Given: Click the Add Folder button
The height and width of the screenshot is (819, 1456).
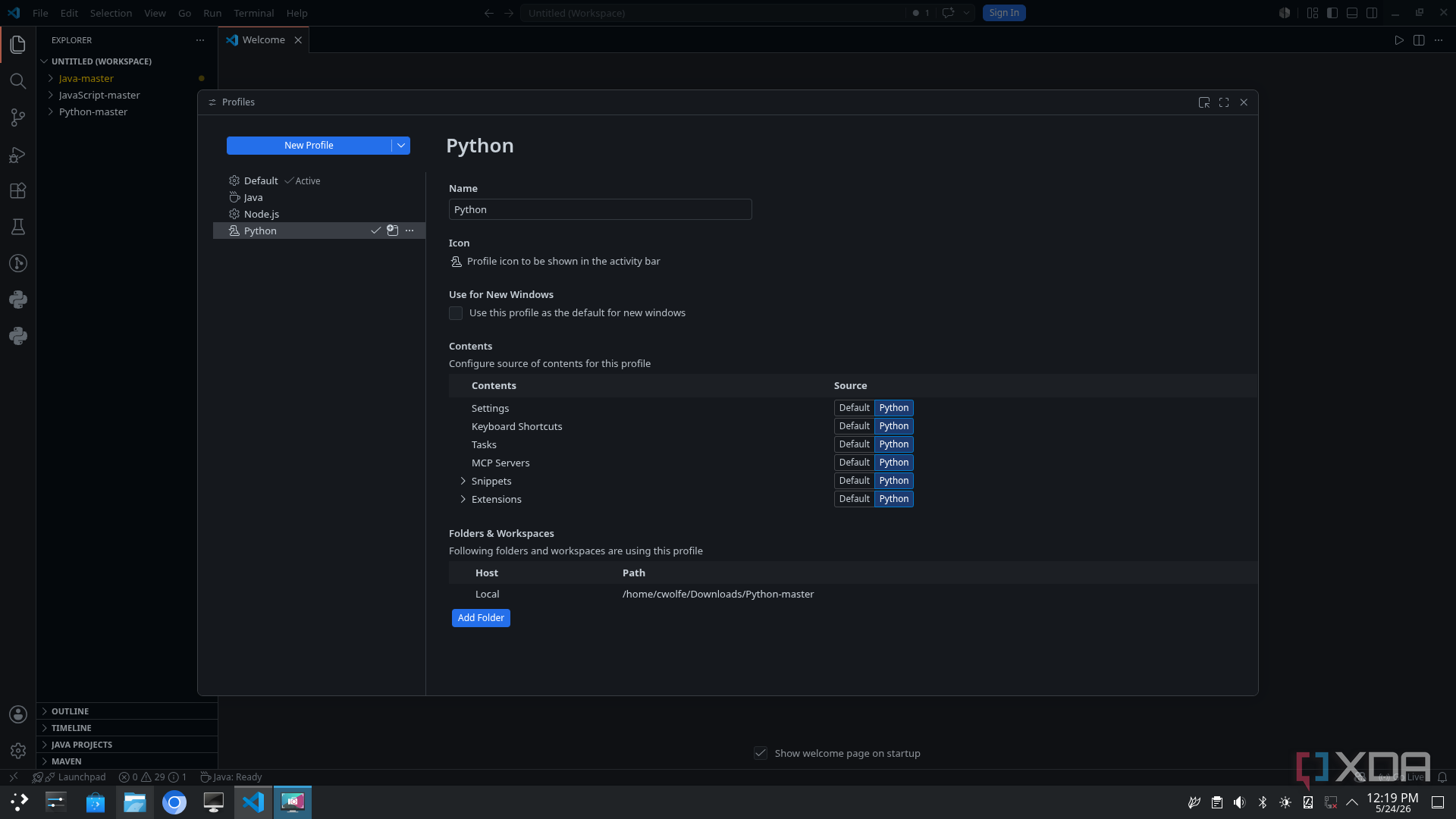Looking at the screenshot, I should (481, 618).
